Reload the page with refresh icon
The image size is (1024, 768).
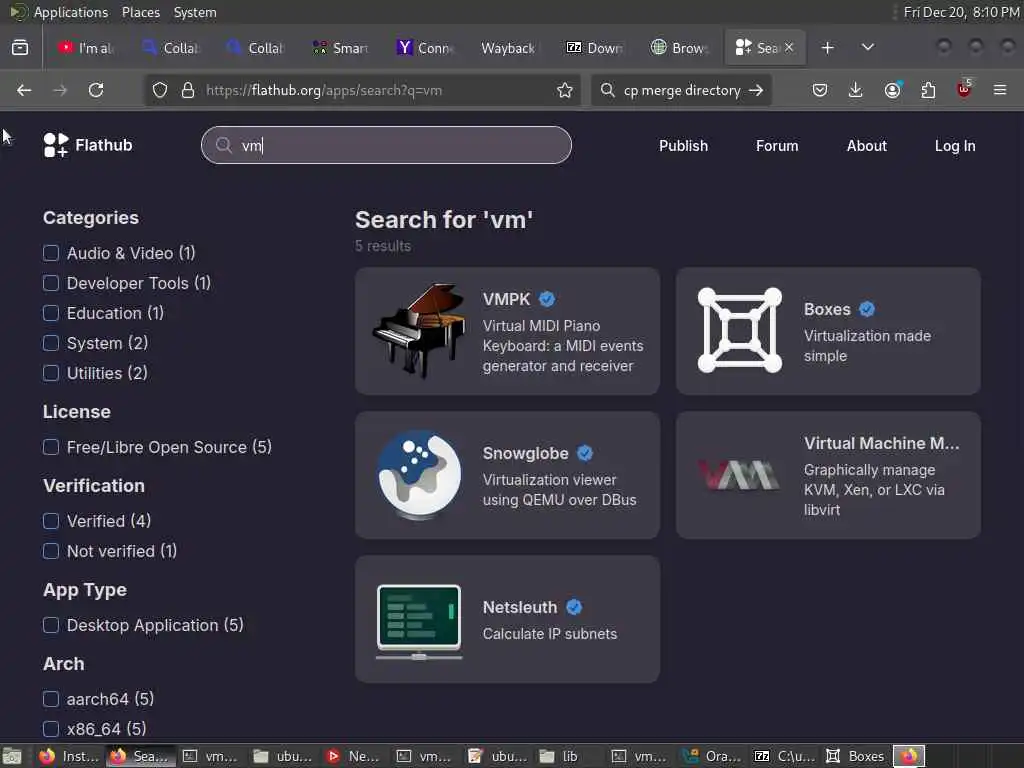(x=96, y=90)
